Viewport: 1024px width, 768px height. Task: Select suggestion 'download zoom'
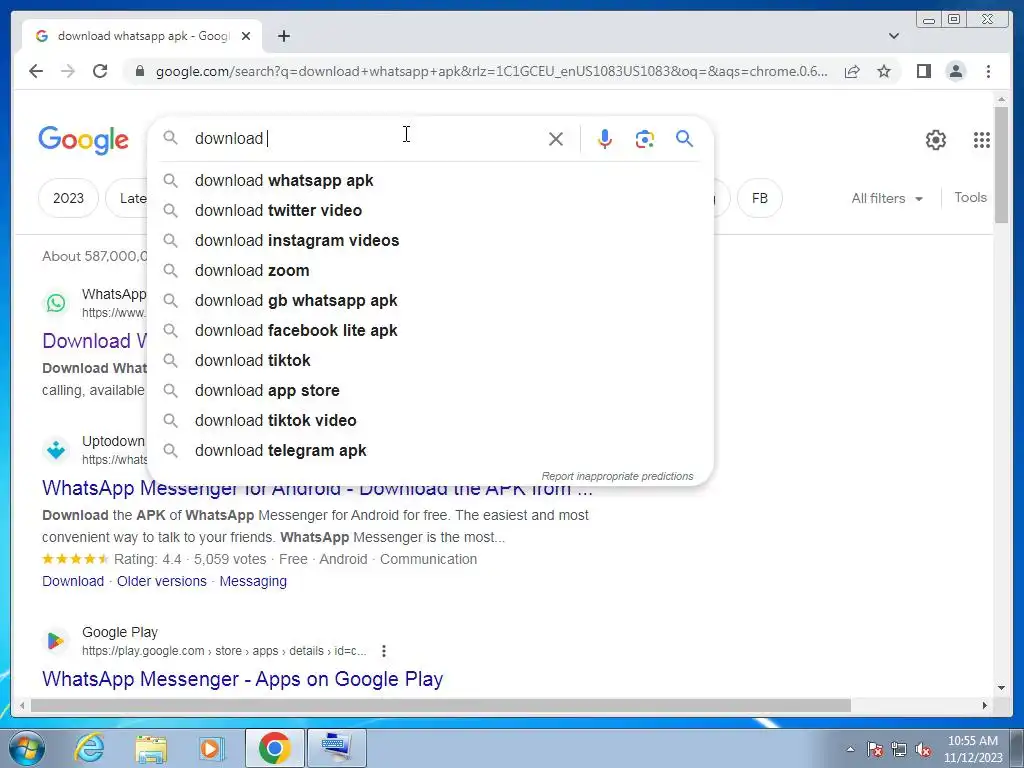tap(430, 270)
